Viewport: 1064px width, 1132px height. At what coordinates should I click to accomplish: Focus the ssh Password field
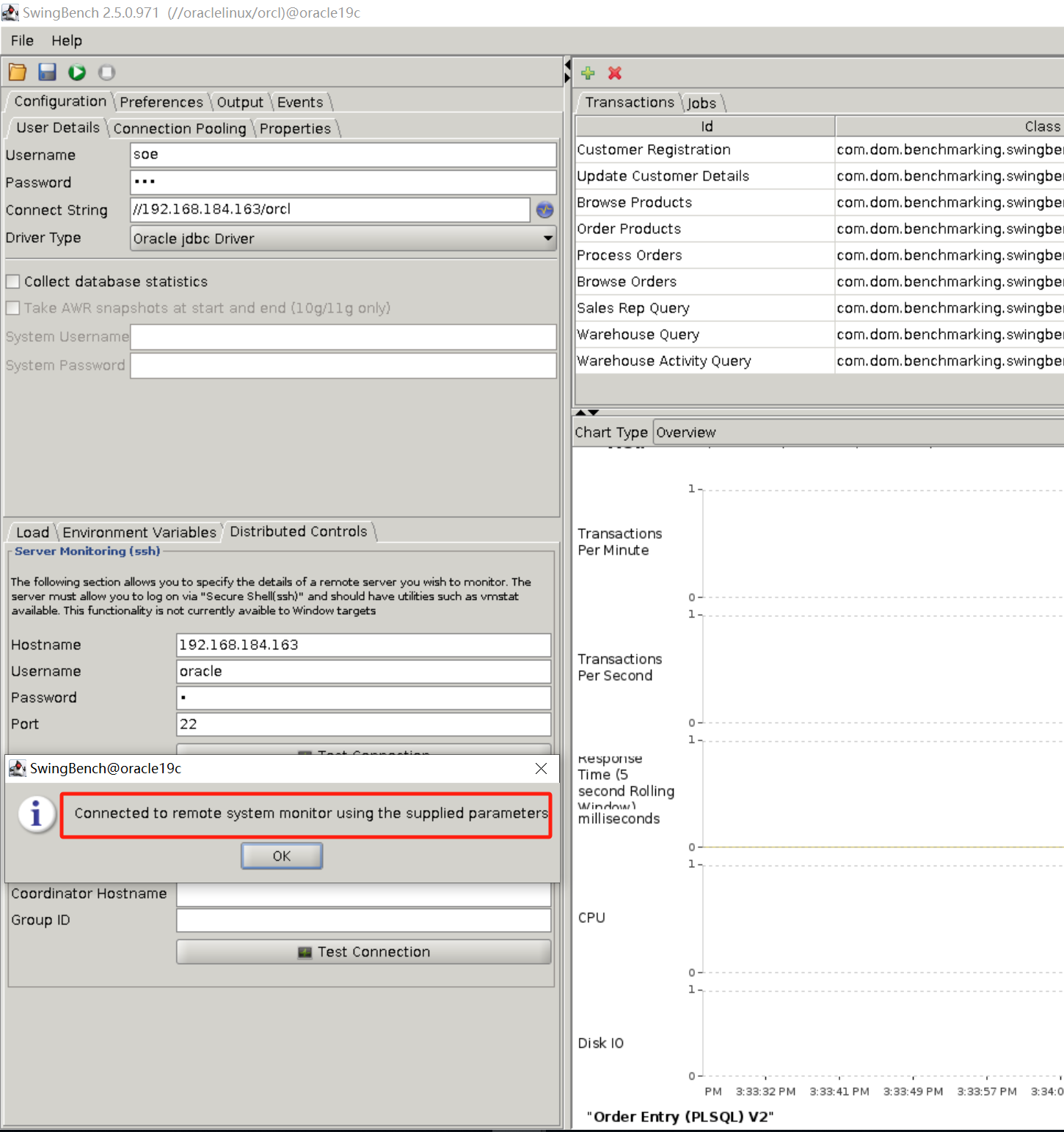(x=364, y=698)
